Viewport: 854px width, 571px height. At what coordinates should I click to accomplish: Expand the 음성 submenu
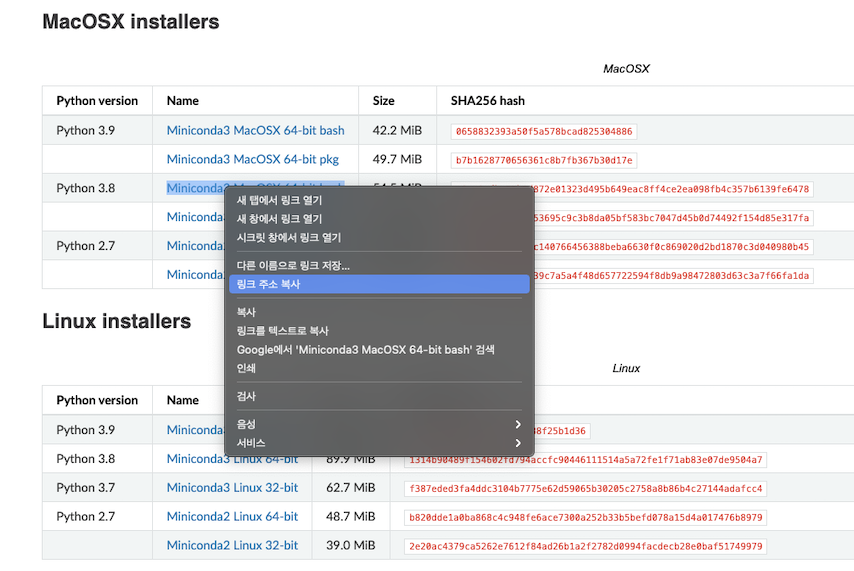(x=379, y=424)
